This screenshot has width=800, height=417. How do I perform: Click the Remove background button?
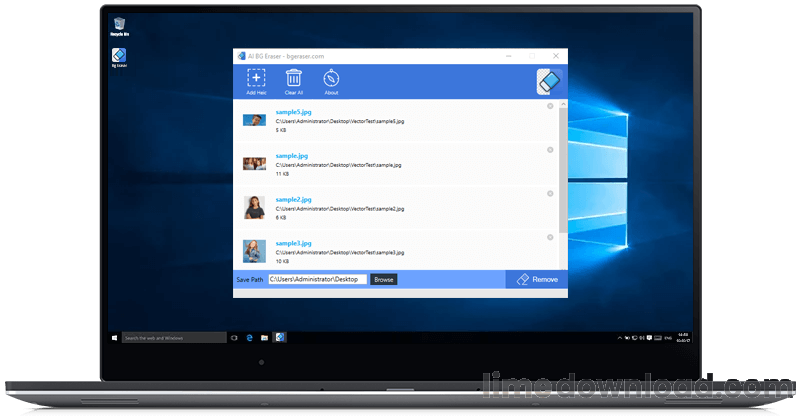coord(537,279)
